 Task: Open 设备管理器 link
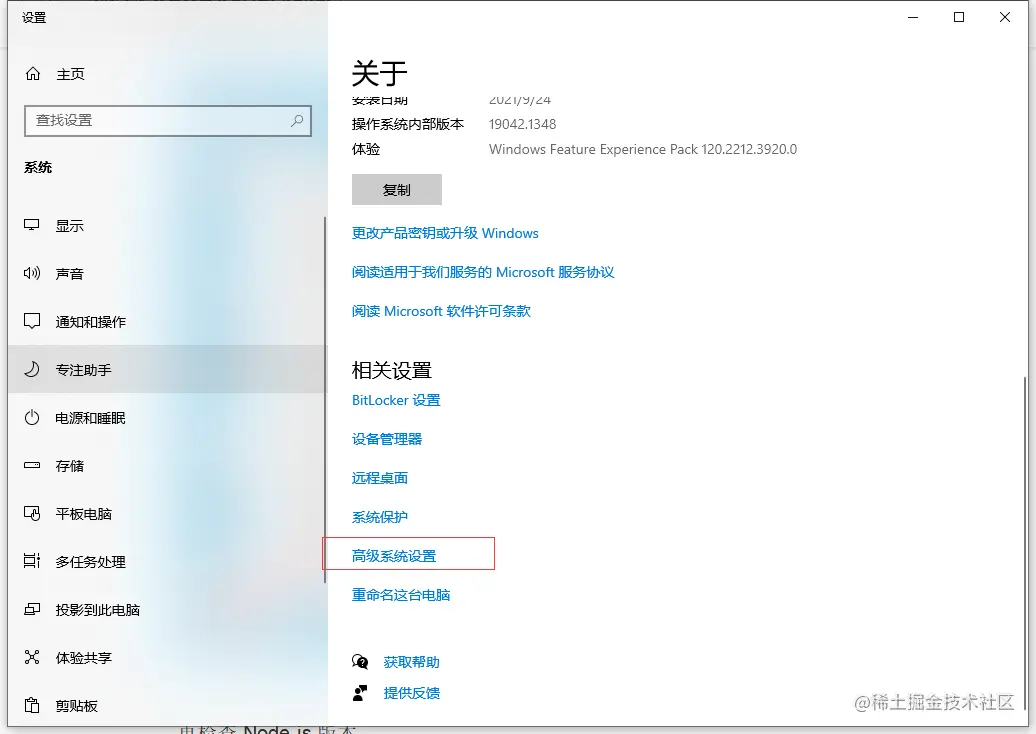coord(388,438)
